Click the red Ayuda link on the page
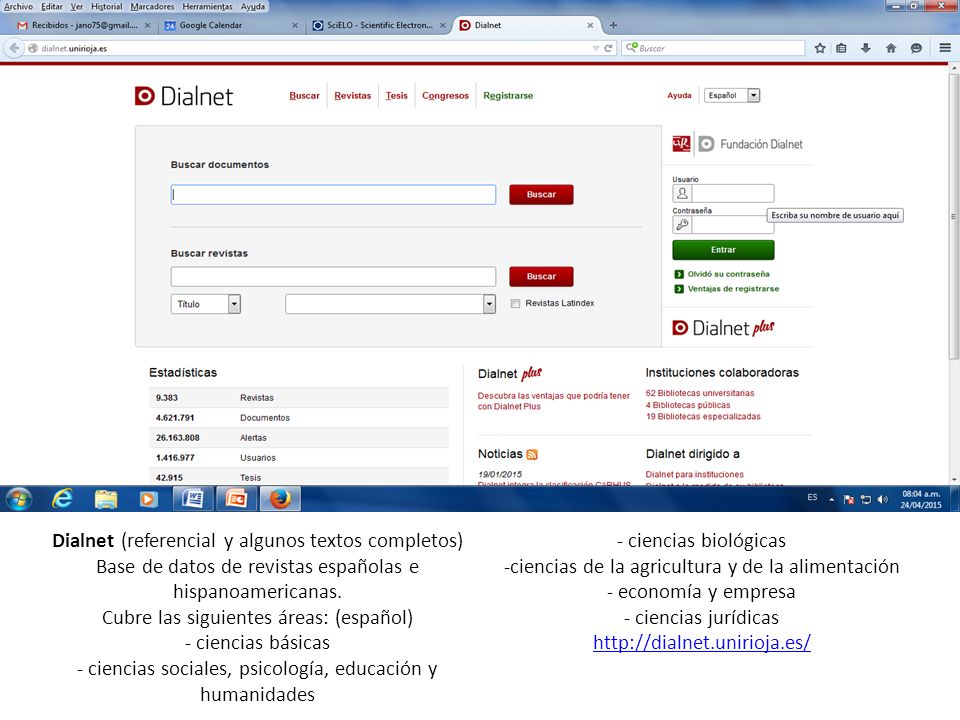This screenshot has width=960, height=720. click(679, 96)
